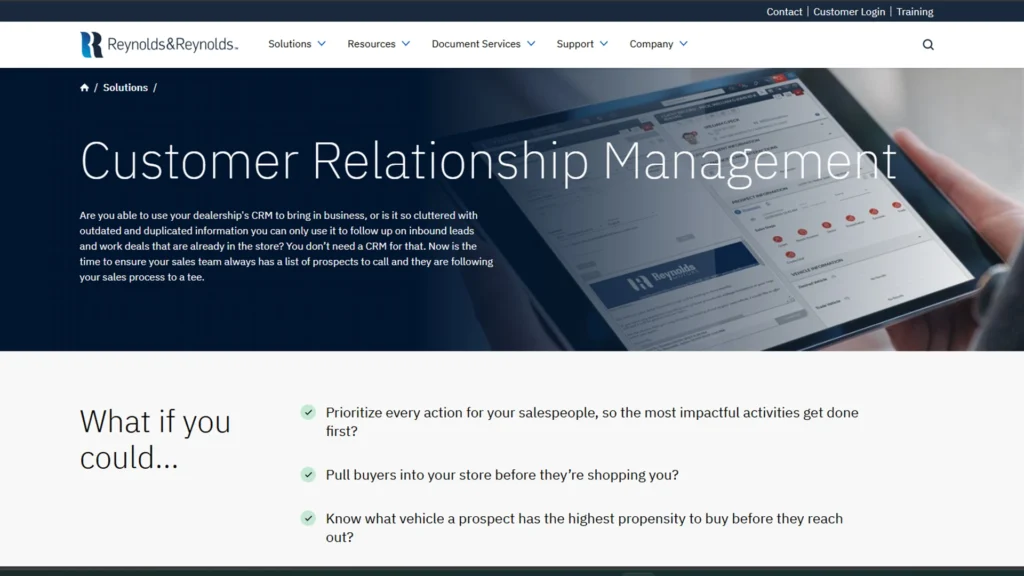Image resolution: width=1024 pixels, height=576 pixels.
Task: Click the intro paragraph starting "Are you able to use"
Action: pyautogui.click(x=287, y=246)
